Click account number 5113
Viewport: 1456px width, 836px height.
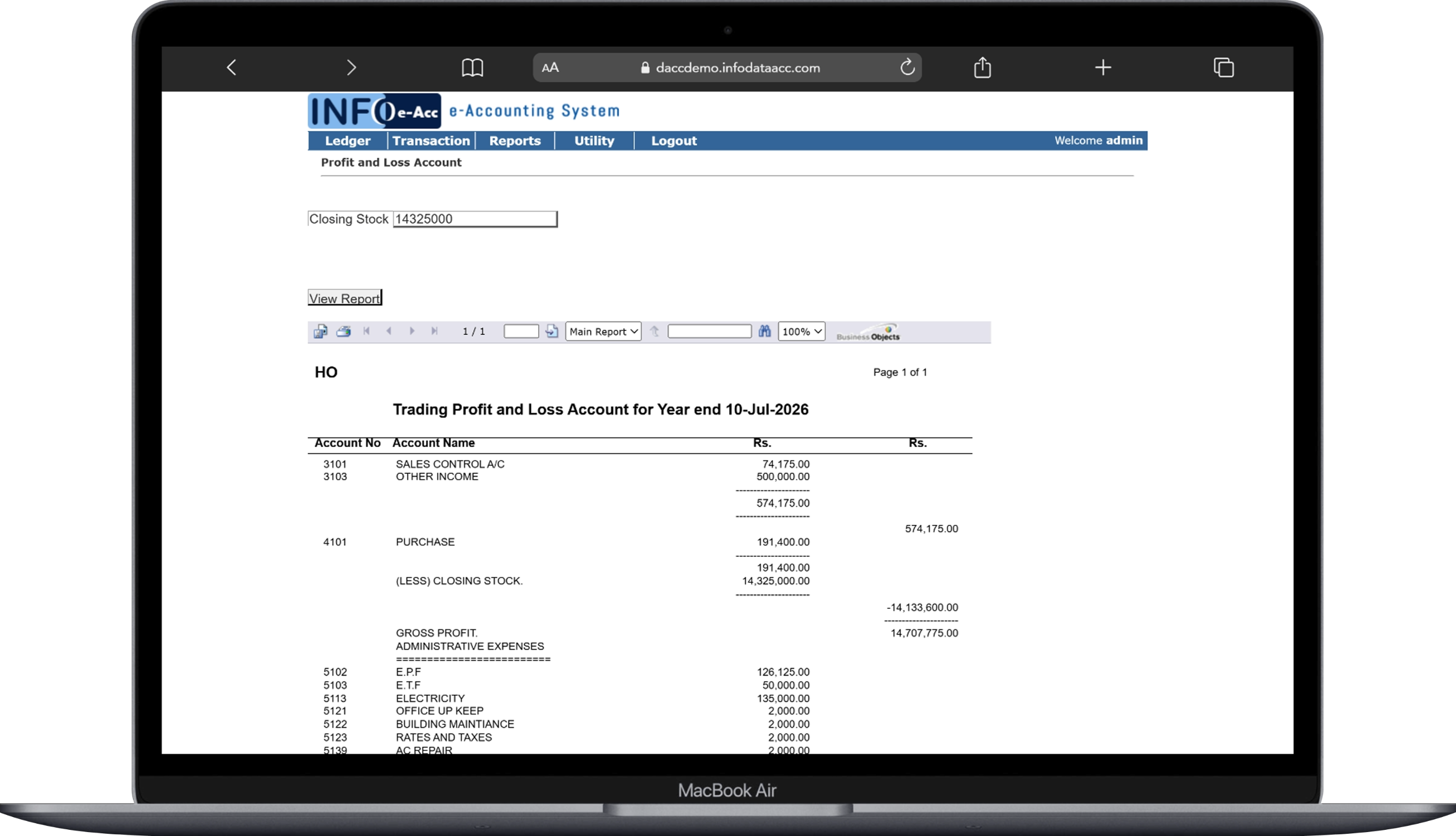click(335, 698)
